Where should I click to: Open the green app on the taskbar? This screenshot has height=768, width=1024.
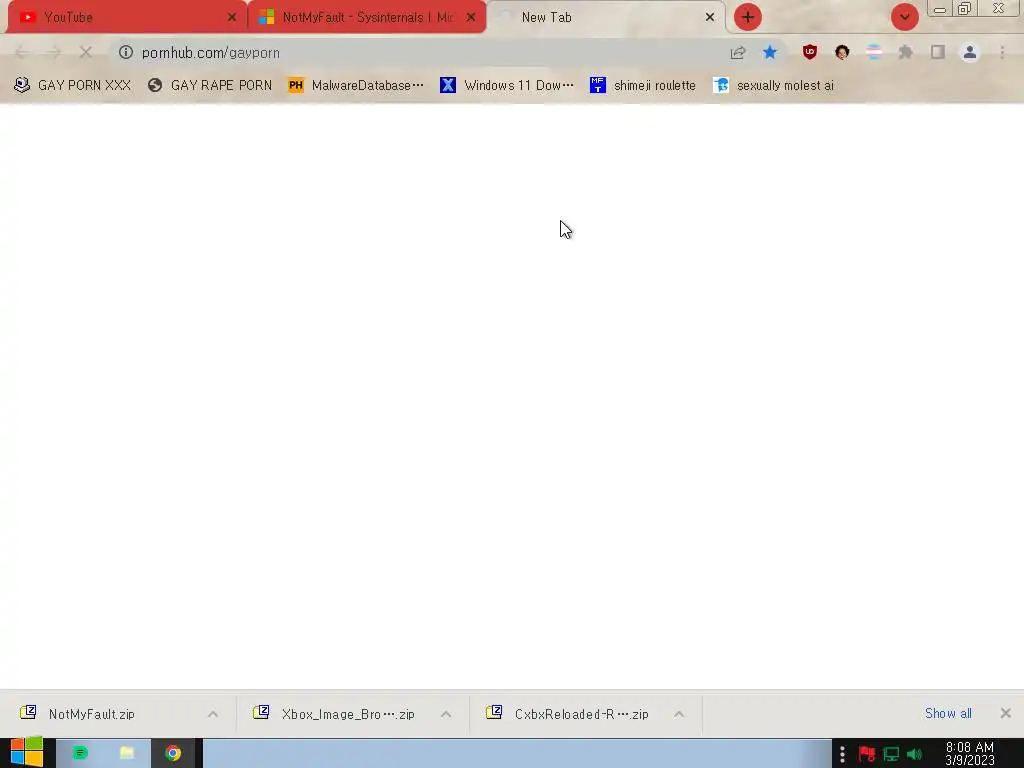coord(80,753)
